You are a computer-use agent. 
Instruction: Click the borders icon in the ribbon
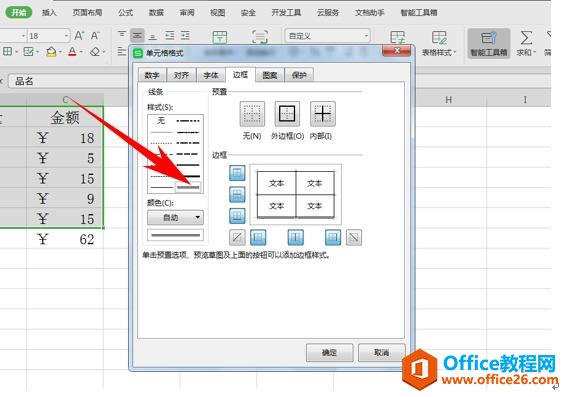click(x=7, y=52)
